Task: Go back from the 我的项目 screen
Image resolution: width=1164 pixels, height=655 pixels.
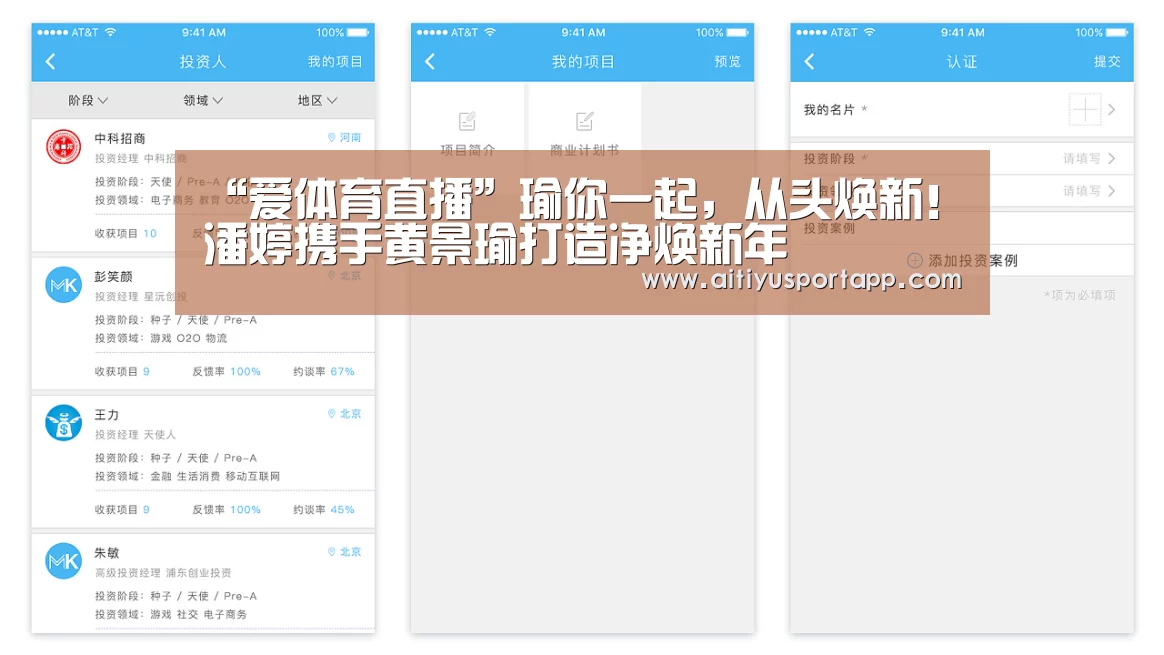Action: coord(430,62)
